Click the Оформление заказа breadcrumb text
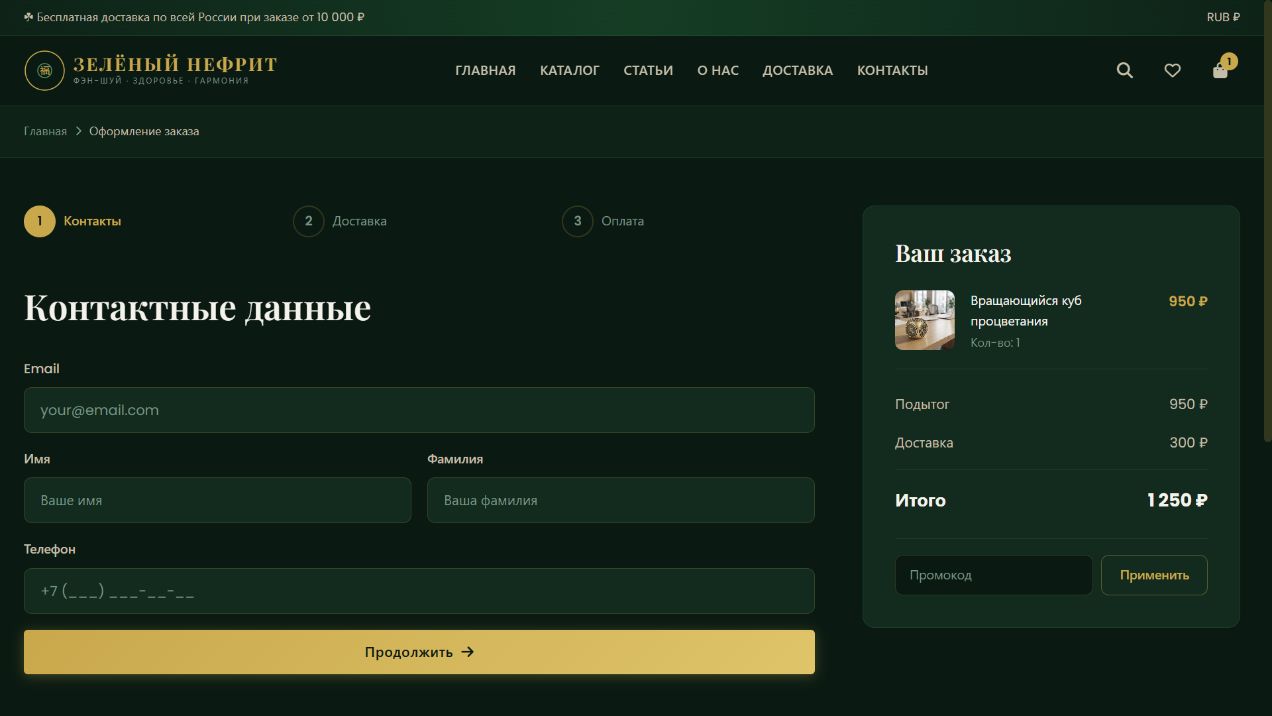Image resolution: width=1272 pixels, height=716 pixels. click(144, 131)
